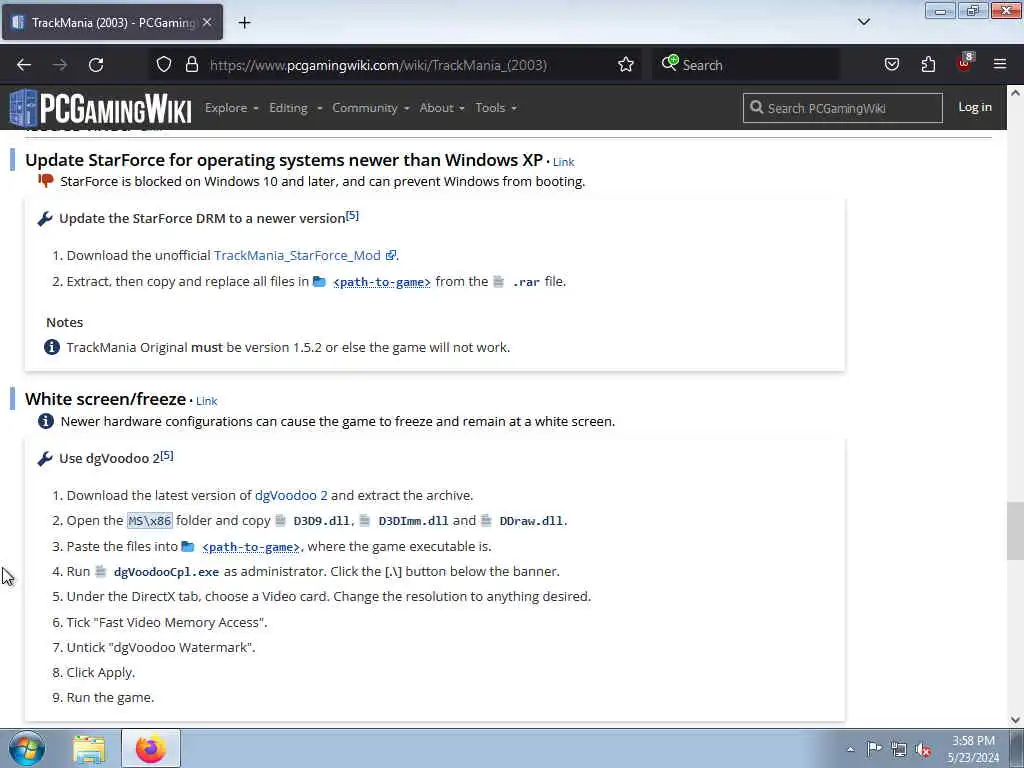Click the file icon before D3D9.dll
The image size is (1024, 768).
(x=280, y=520)
